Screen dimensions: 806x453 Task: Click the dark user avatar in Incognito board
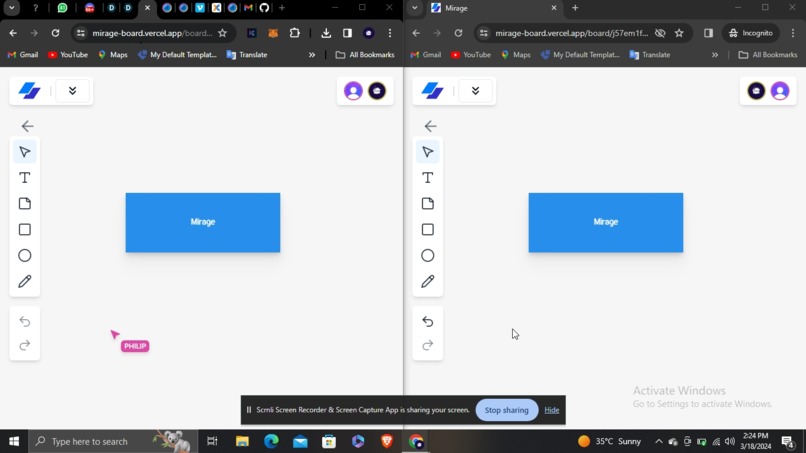[x=756, y=91]
